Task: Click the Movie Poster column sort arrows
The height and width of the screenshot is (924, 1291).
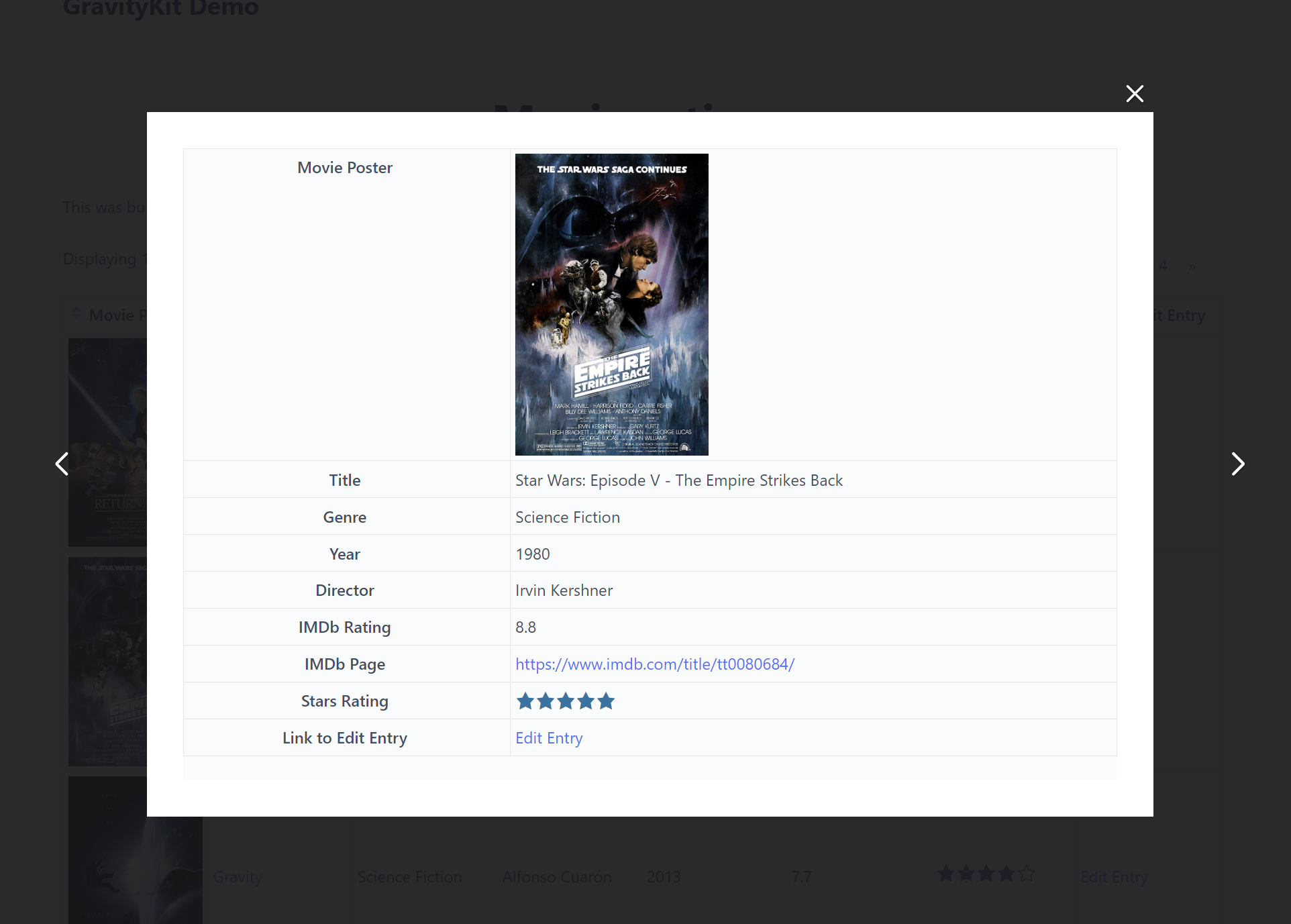Action: [x=76, y=314]
